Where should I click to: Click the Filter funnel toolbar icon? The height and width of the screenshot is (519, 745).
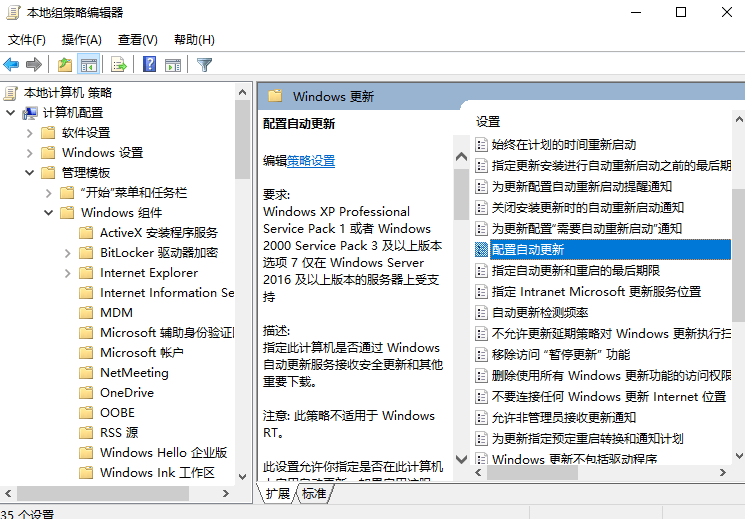pyautogui.click(x=204, y=64)
